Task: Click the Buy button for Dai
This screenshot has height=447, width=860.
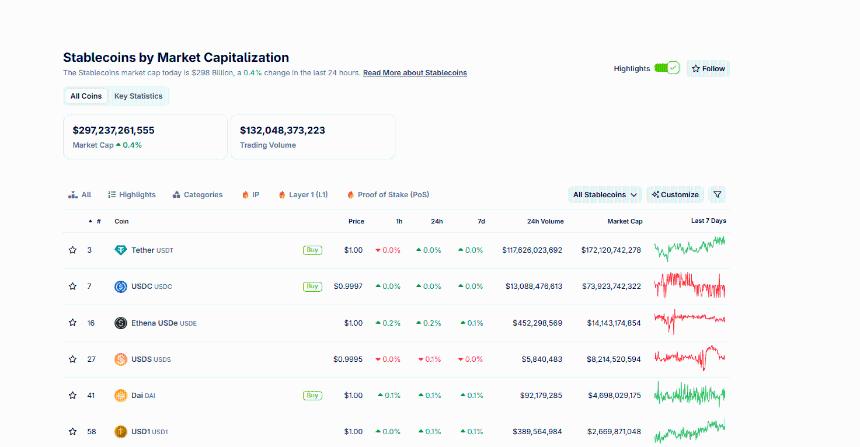Action: click(312, 395)
